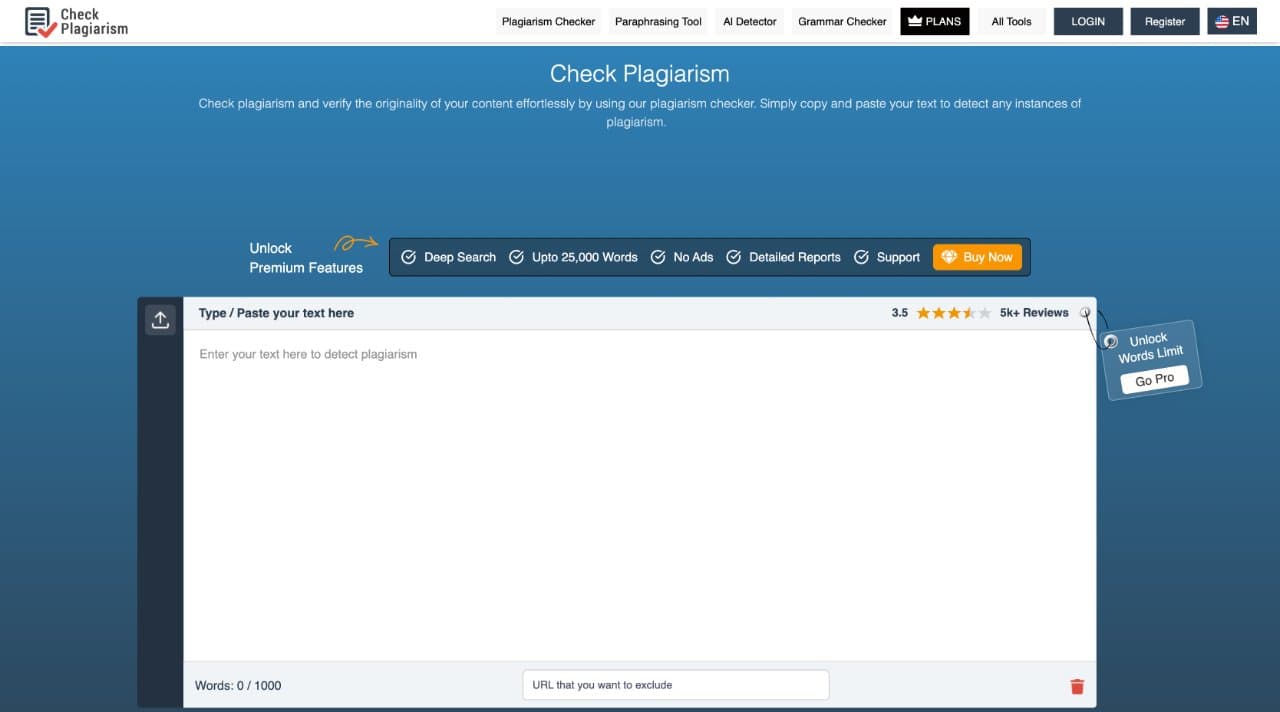Click the No Ads checkmark icon
The width and height of the screenshot is (1280, 712).
658,257
